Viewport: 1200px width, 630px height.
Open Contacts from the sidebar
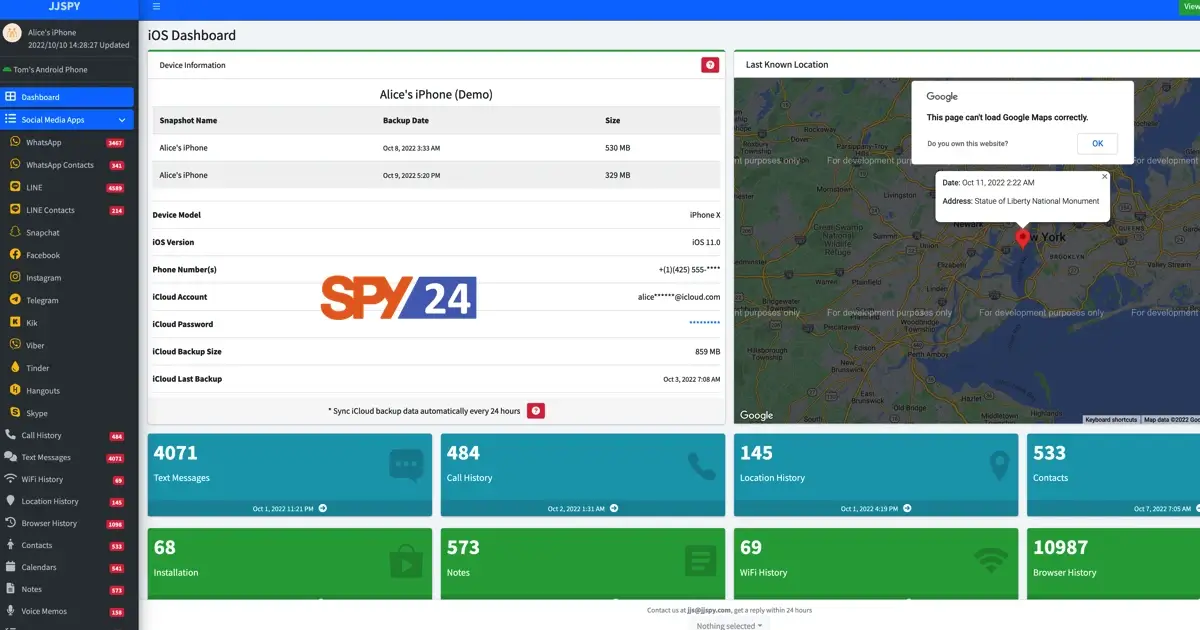point(68,546)
